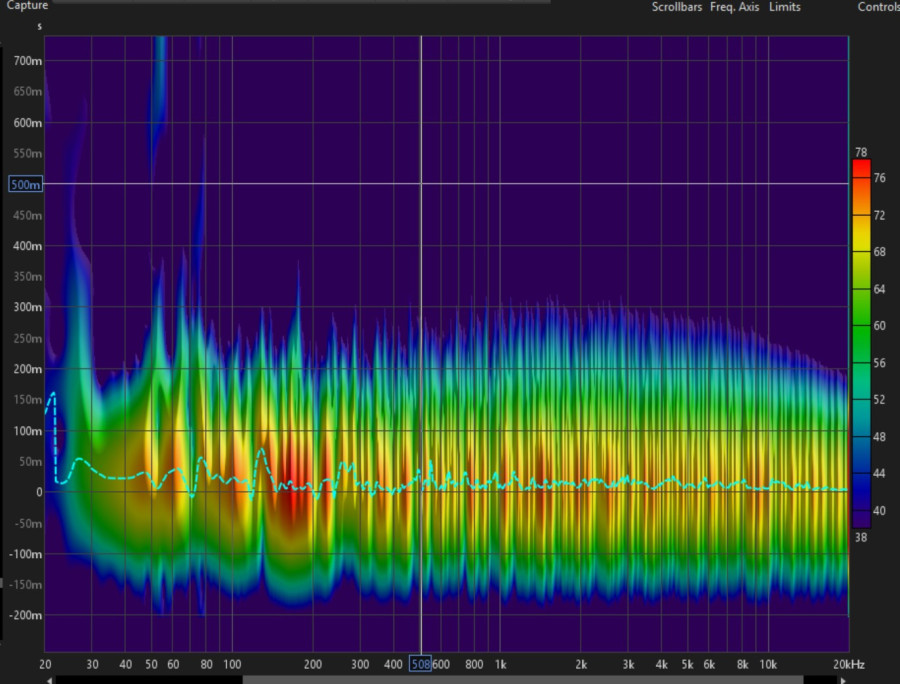The height and width of the screenshot is (684, 900).
Task: Click the 450m time axis label
Action: pos(28,215)
